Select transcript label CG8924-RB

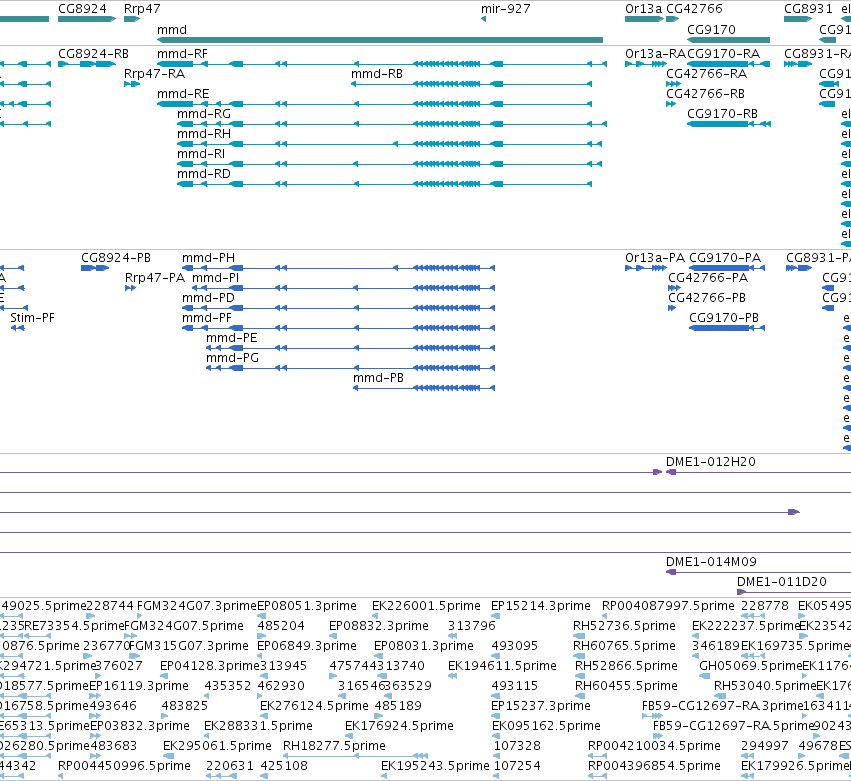pos(93,54)
